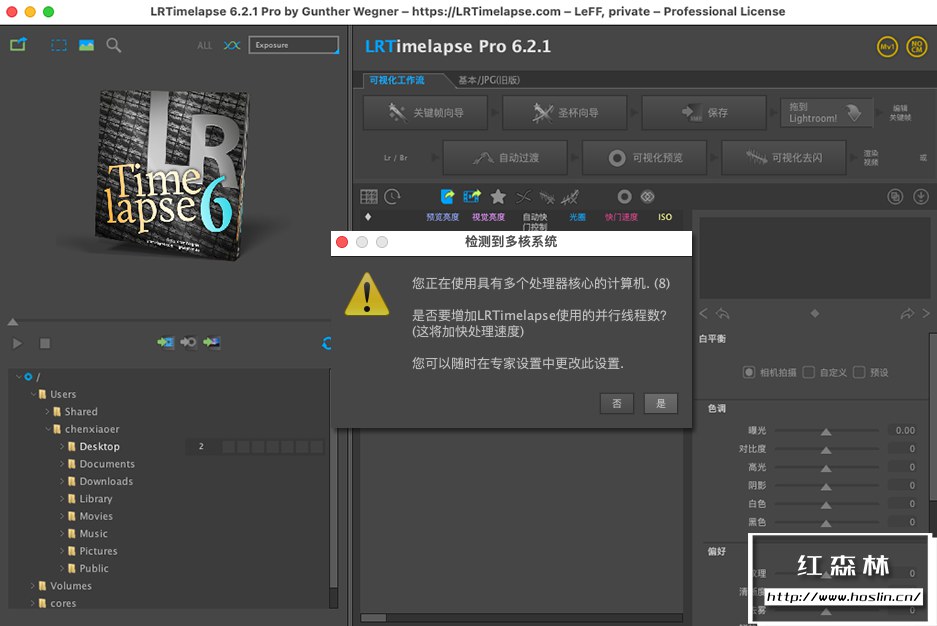Click the magnifier search icon
The image size is (937, 626).
114,45
